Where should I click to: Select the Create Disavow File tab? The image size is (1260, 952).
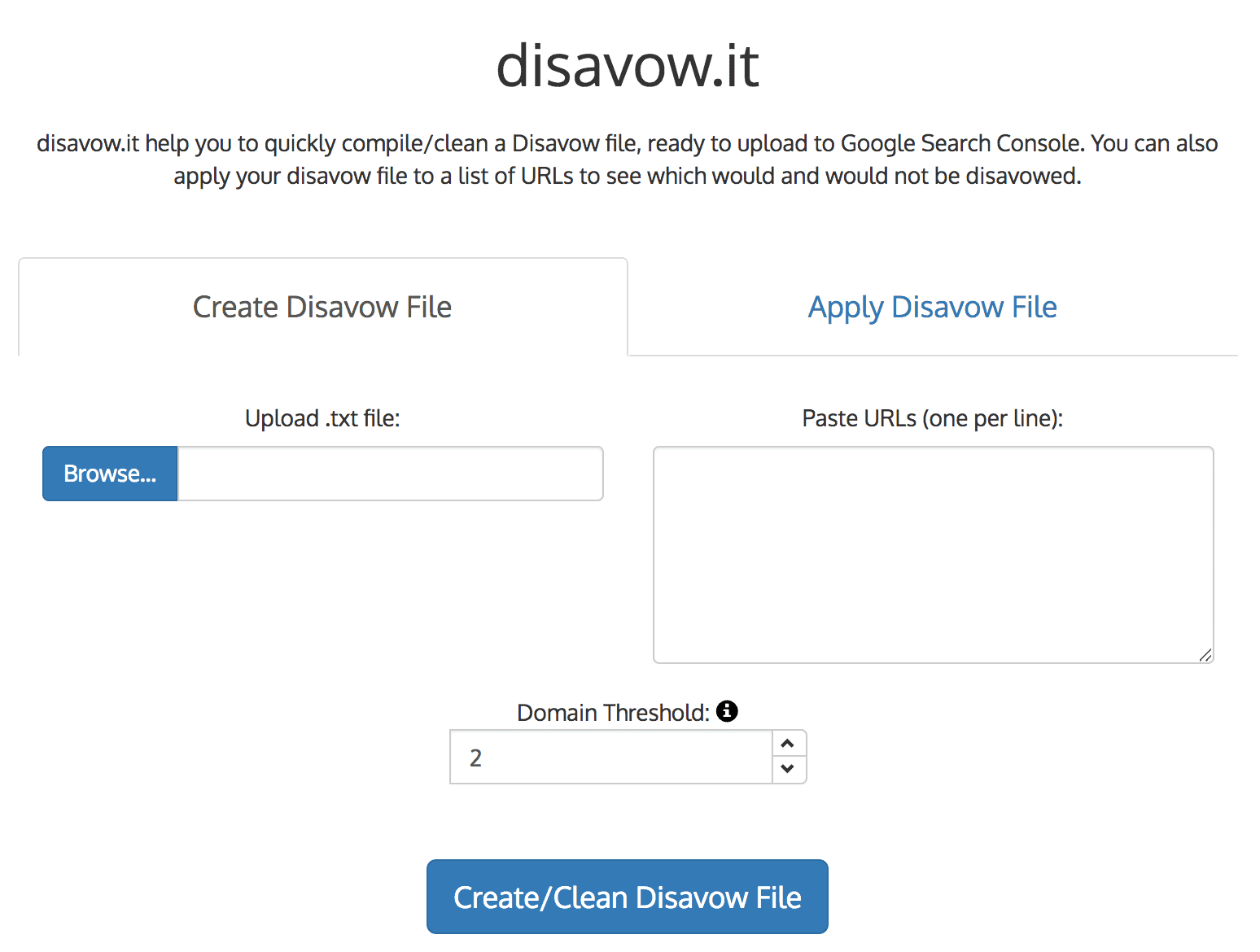point(322,307)
